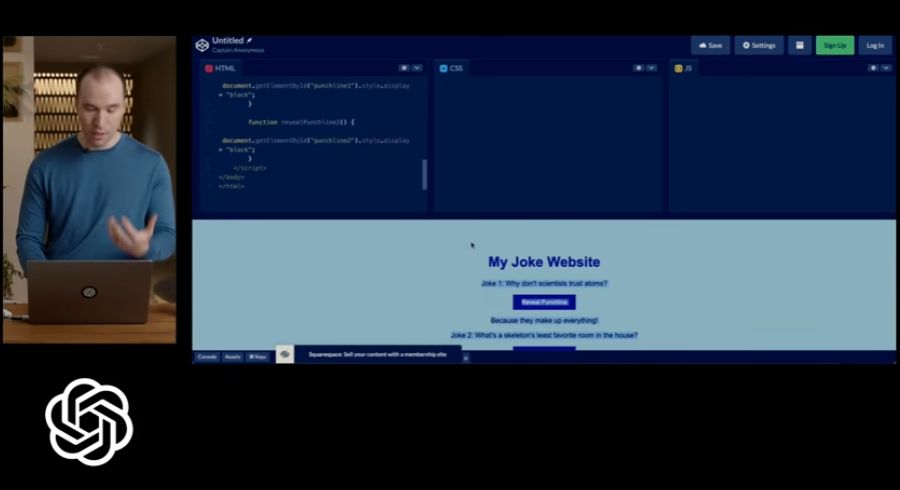Click the Joke 2 skeleton question text
This screenshot has height=490, width=900.
(544, 335)
